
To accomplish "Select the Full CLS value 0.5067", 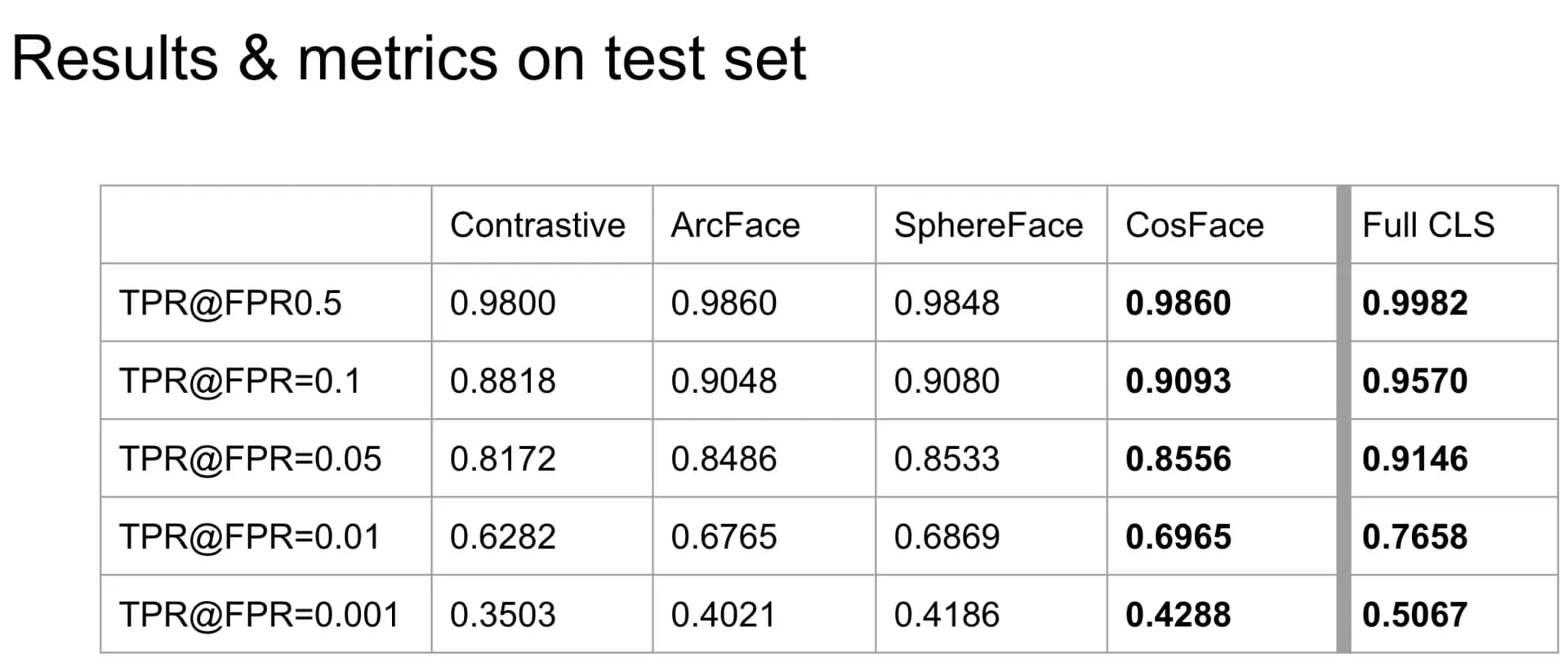I will tap(1414, 614).
